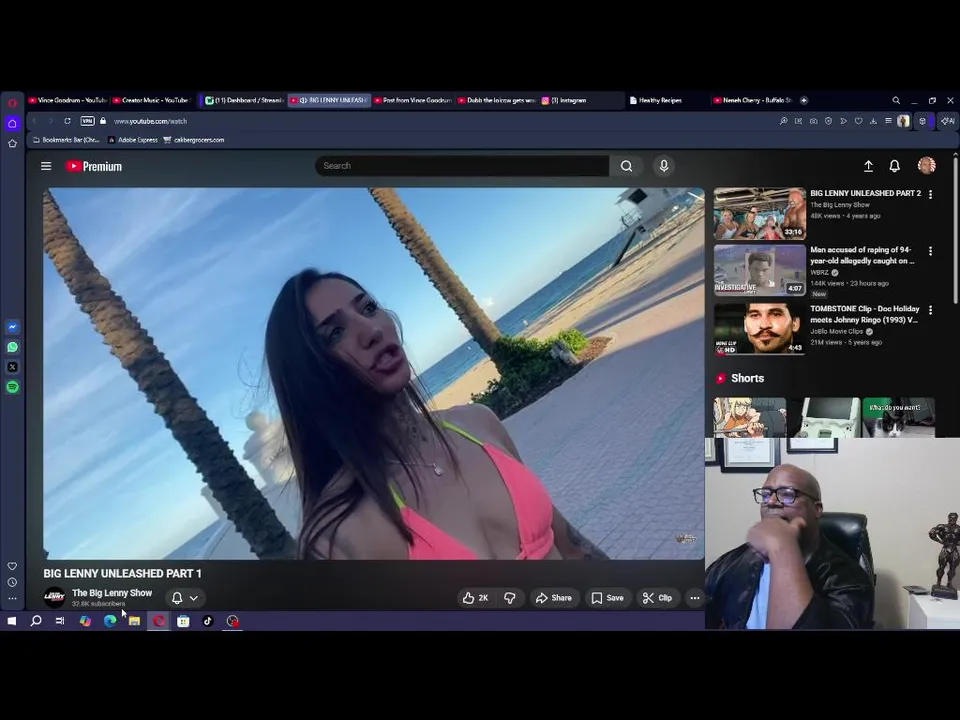Open YouTube notifications bell in header
The width and height of the screenshot is (960, 720).
pos(894,166)
